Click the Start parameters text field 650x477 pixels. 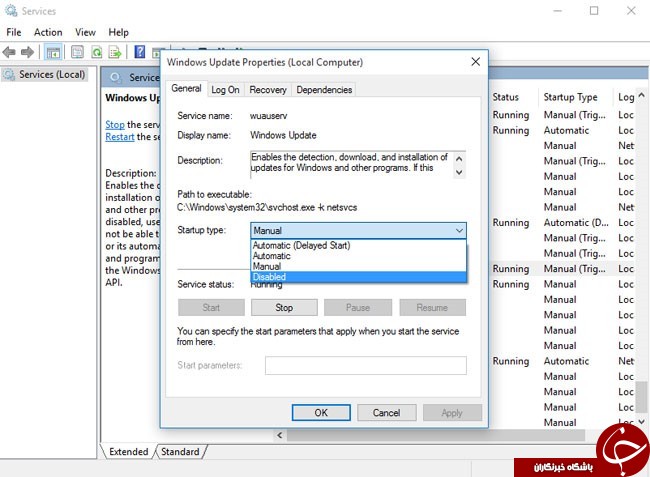pos(366,366)
